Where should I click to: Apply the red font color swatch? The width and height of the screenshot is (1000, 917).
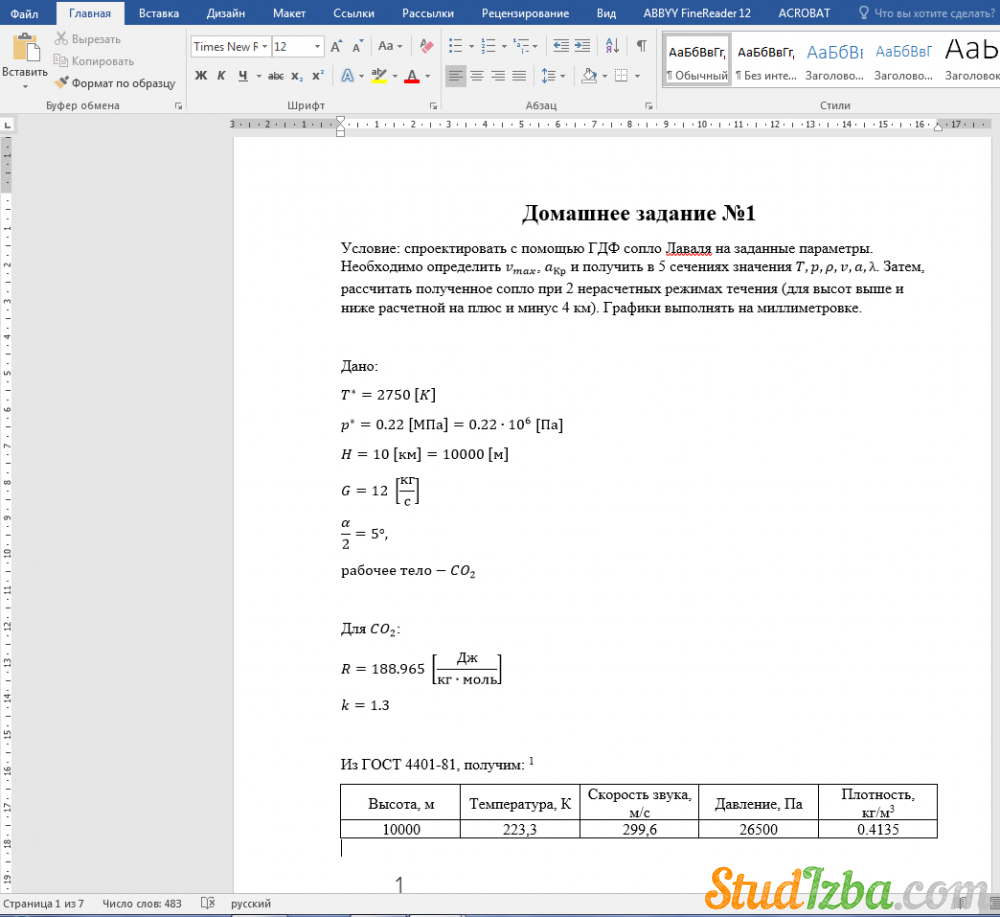pos(411,76)
